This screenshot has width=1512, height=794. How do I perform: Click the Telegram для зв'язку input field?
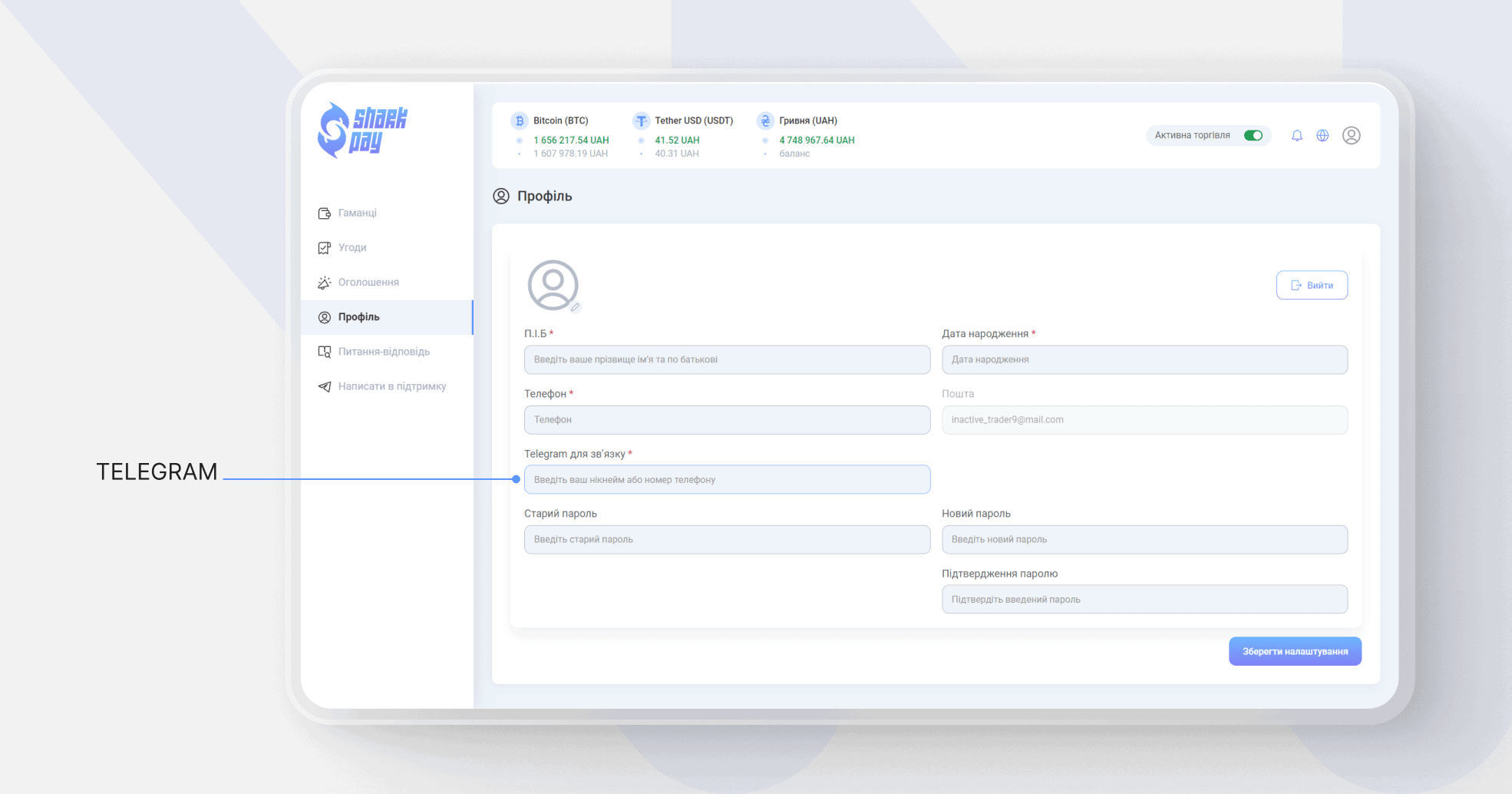tap(727, 479)
